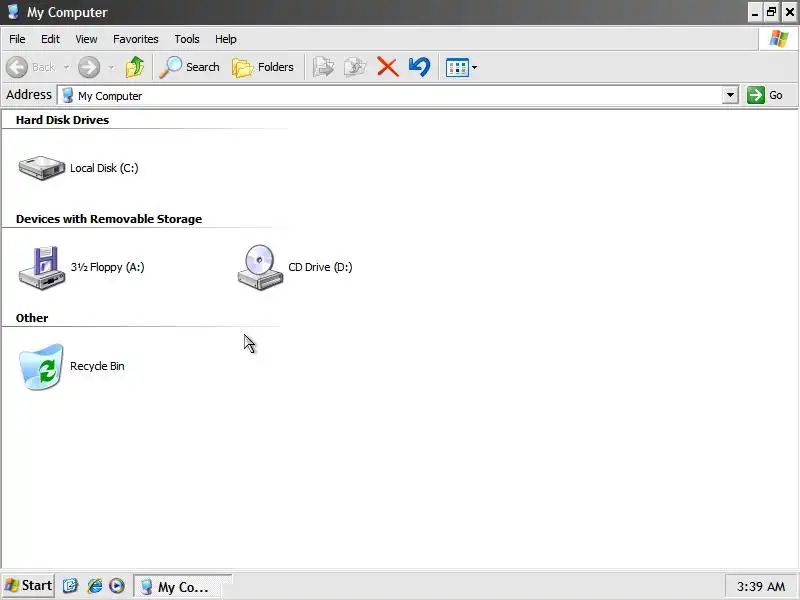Open the Favorites menu
800x600 pixels.
click(136, 39)
